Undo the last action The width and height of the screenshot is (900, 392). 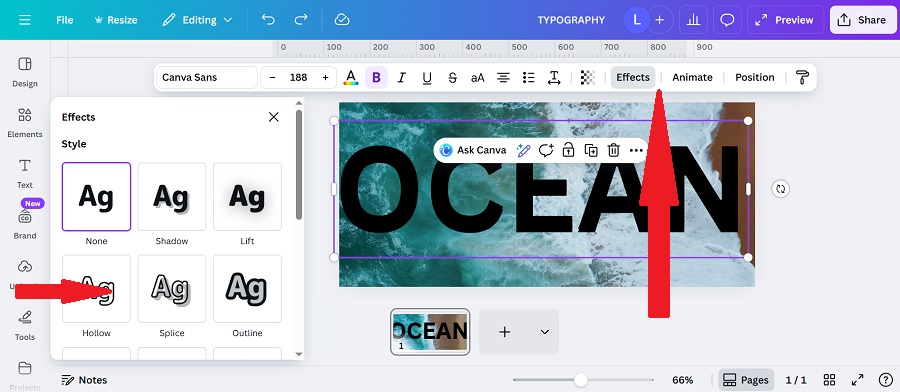[x=268, y=20]
